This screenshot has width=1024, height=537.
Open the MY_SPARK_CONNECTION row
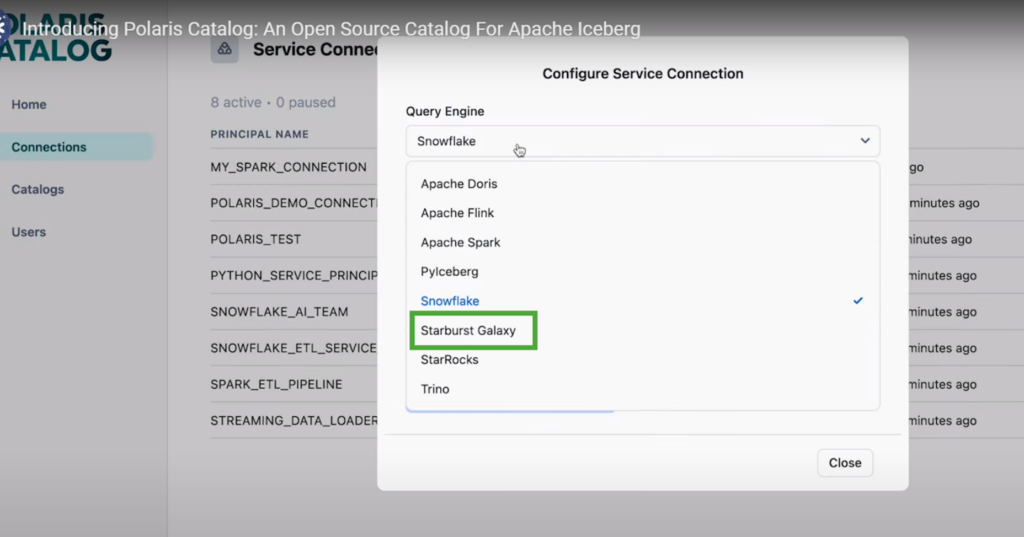(x=288, y=167)
